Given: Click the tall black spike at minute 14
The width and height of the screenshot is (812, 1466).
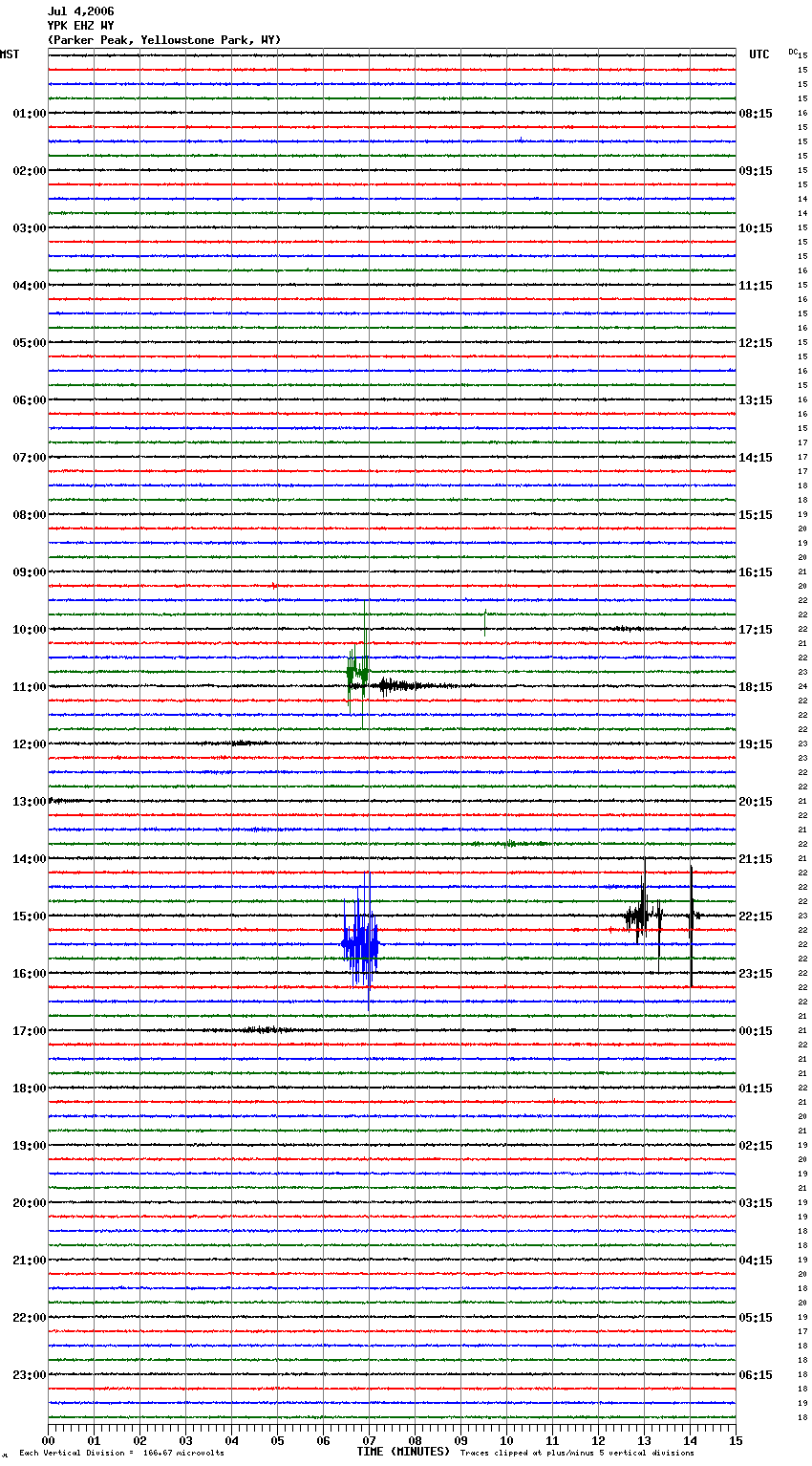Looking at the screenshot, I should [692, 925].
